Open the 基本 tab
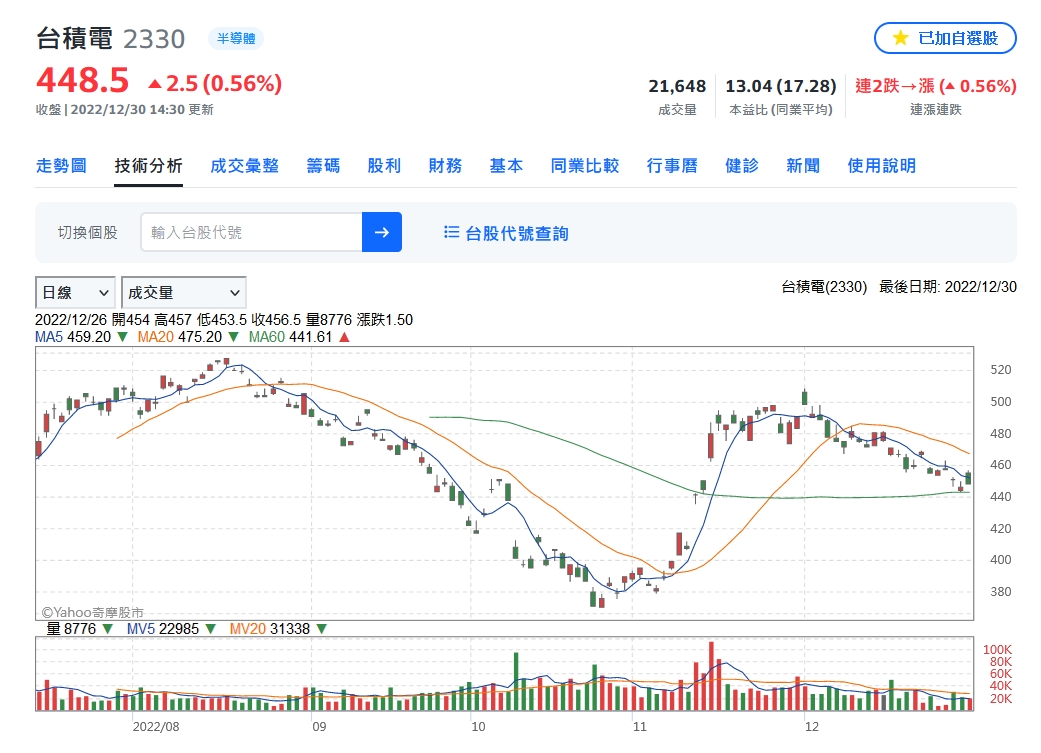This screenshot has width=1041, height=753. (506, 165)
